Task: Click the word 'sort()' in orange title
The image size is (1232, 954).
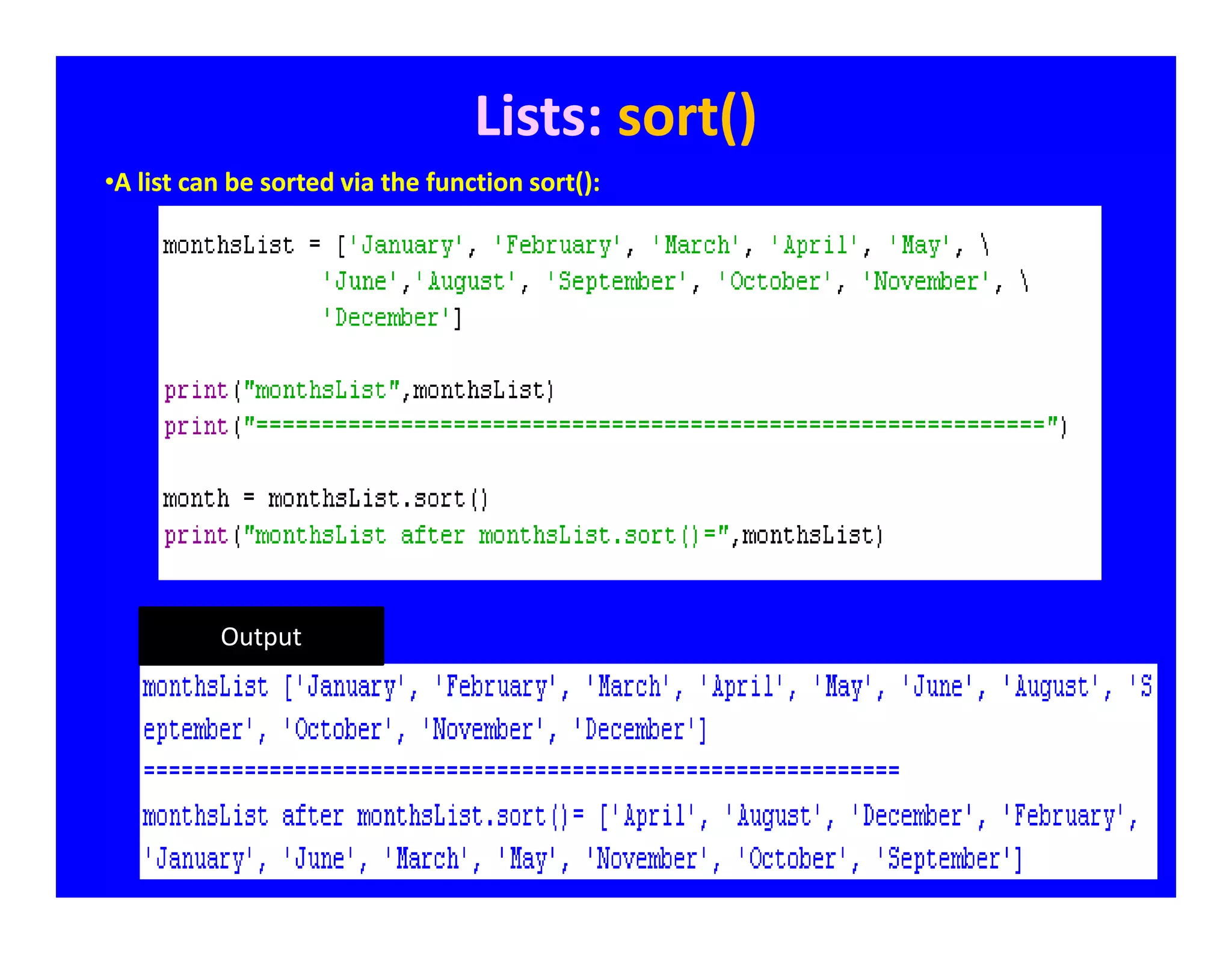Action: (686, 117)
